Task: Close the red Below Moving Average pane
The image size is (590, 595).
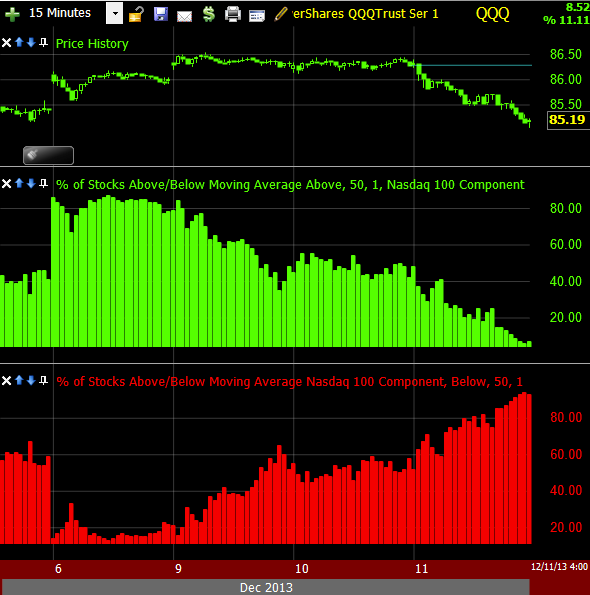Action: (x=6, y=381)
